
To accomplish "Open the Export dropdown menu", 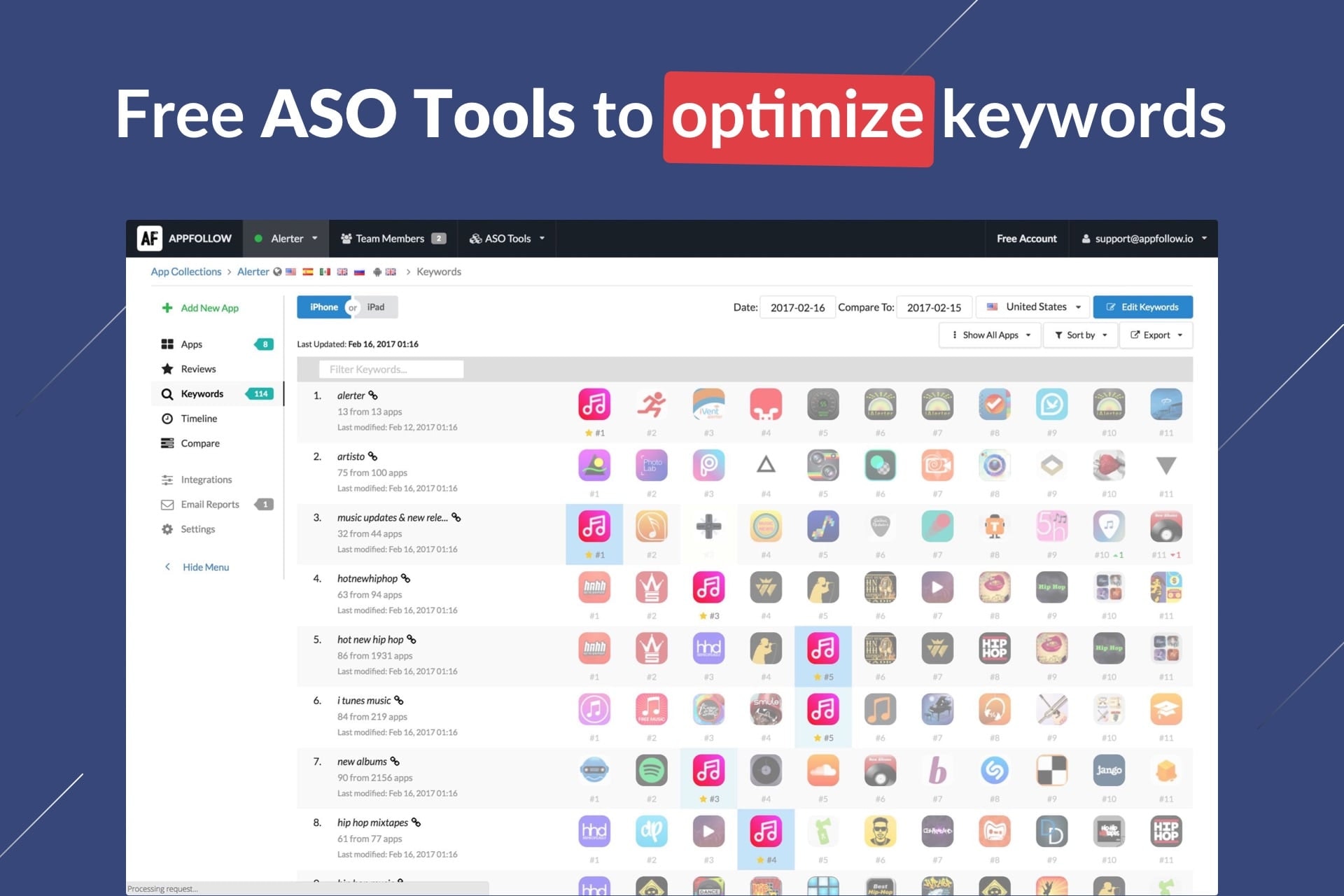I will [1156, 335].
